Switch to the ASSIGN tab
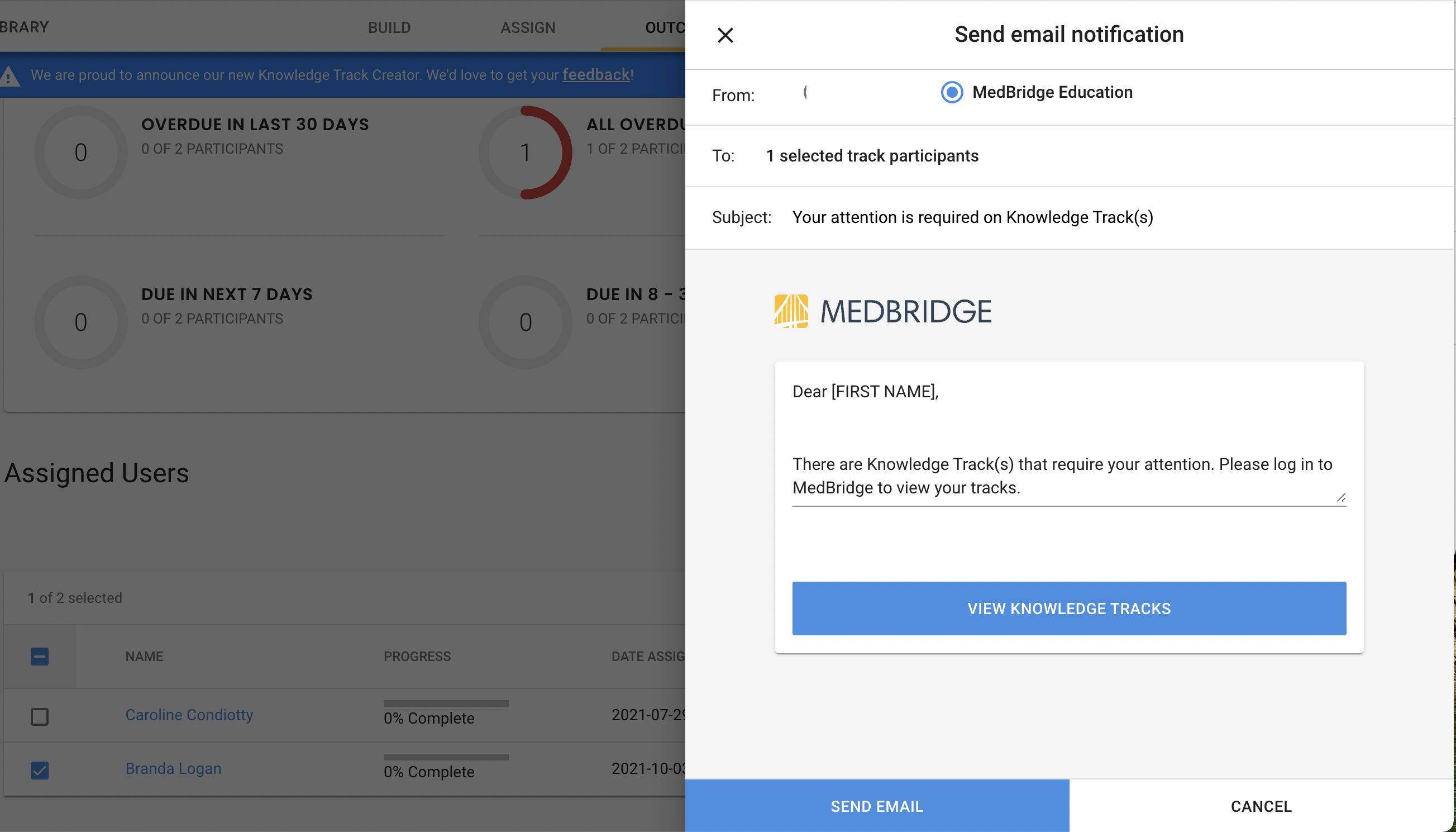1456x832 pixels. pyautogui.click(x=528, y=27)
